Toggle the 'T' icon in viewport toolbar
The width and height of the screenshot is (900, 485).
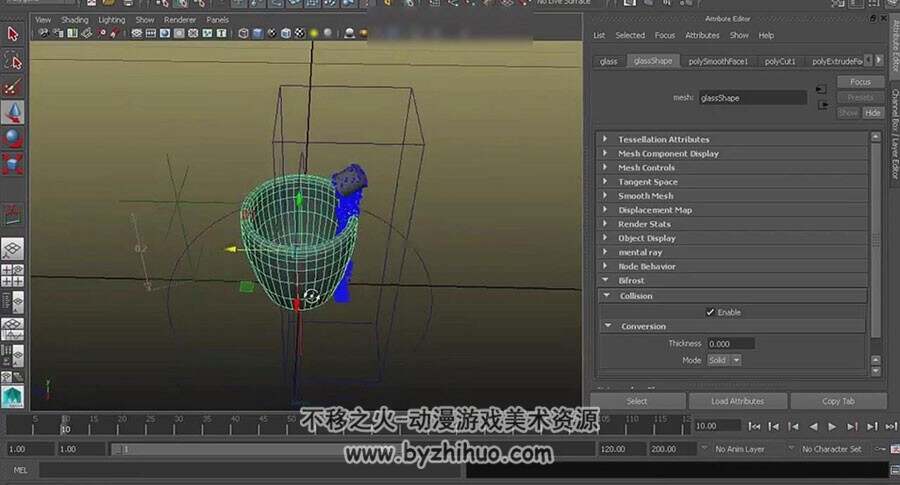coord(221,33)
